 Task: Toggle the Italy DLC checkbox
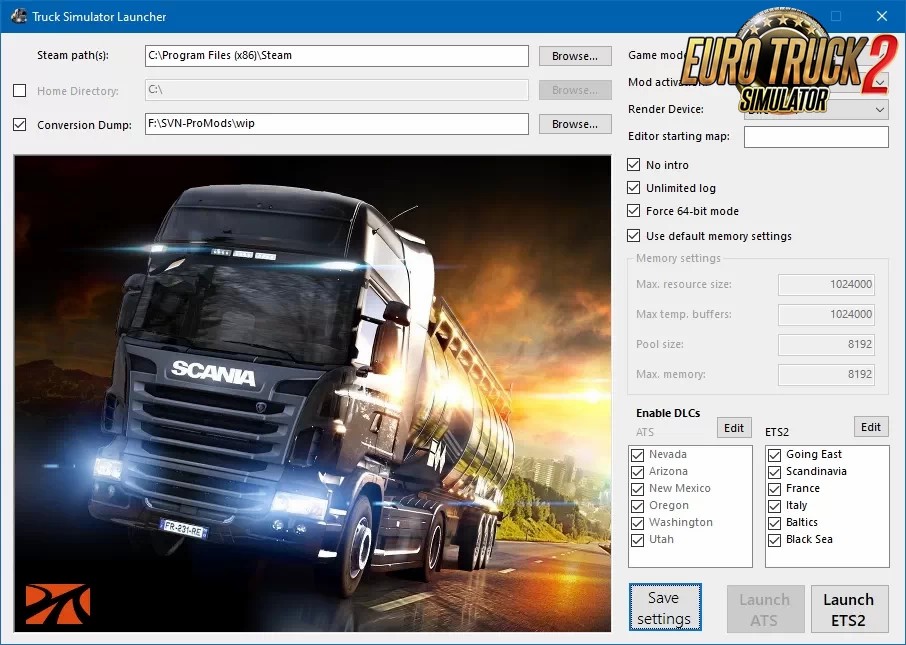[x=774, y=506]
